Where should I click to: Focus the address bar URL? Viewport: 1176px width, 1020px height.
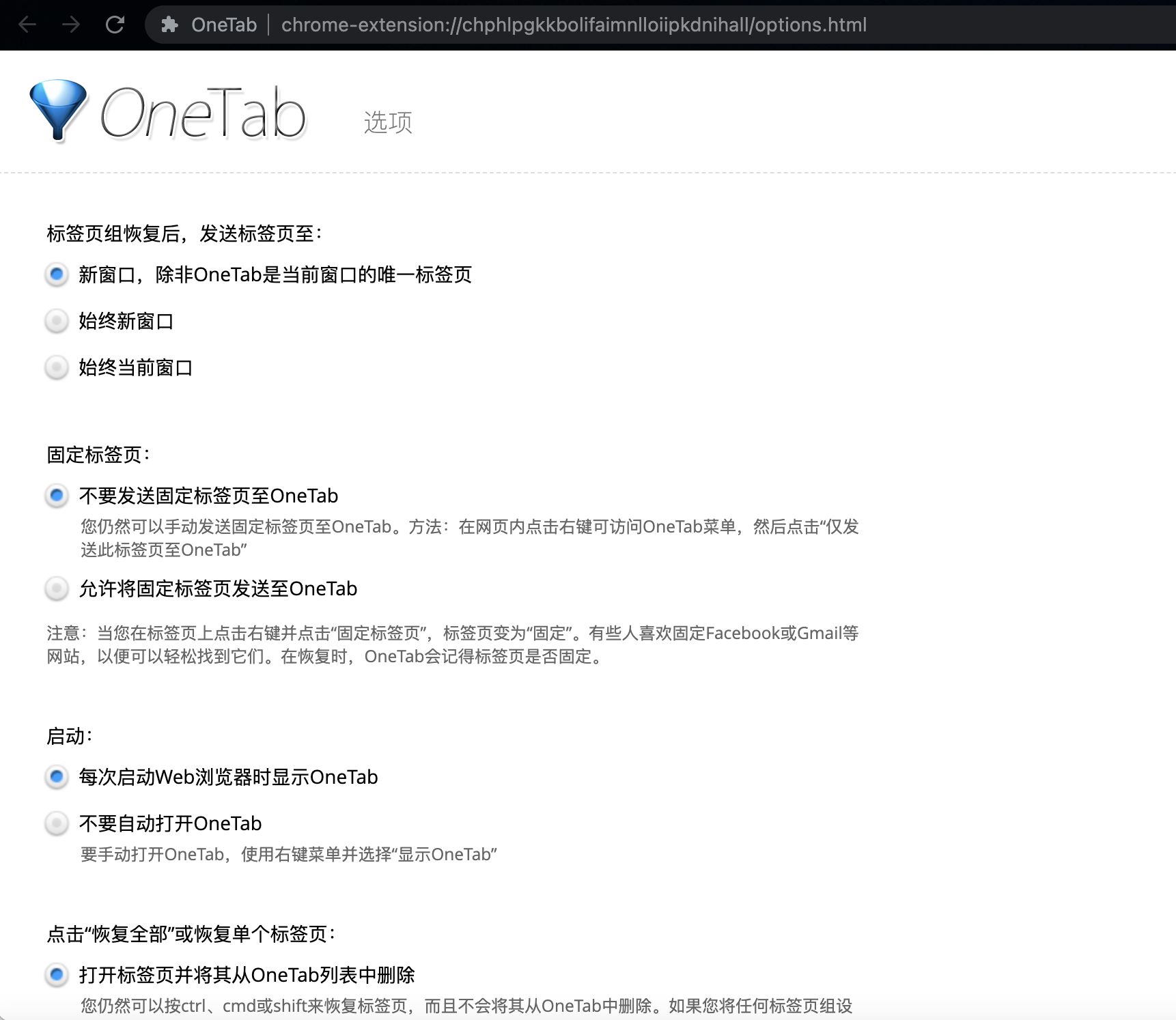tap(574, 25)
